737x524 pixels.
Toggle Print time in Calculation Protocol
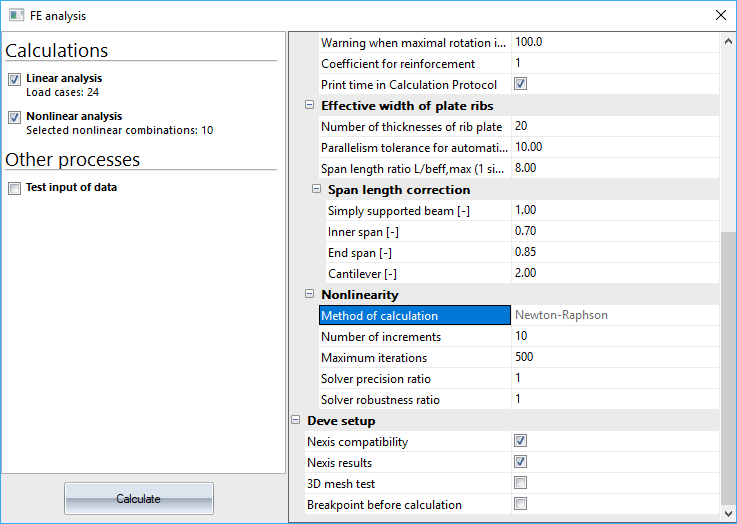(520, 84)
